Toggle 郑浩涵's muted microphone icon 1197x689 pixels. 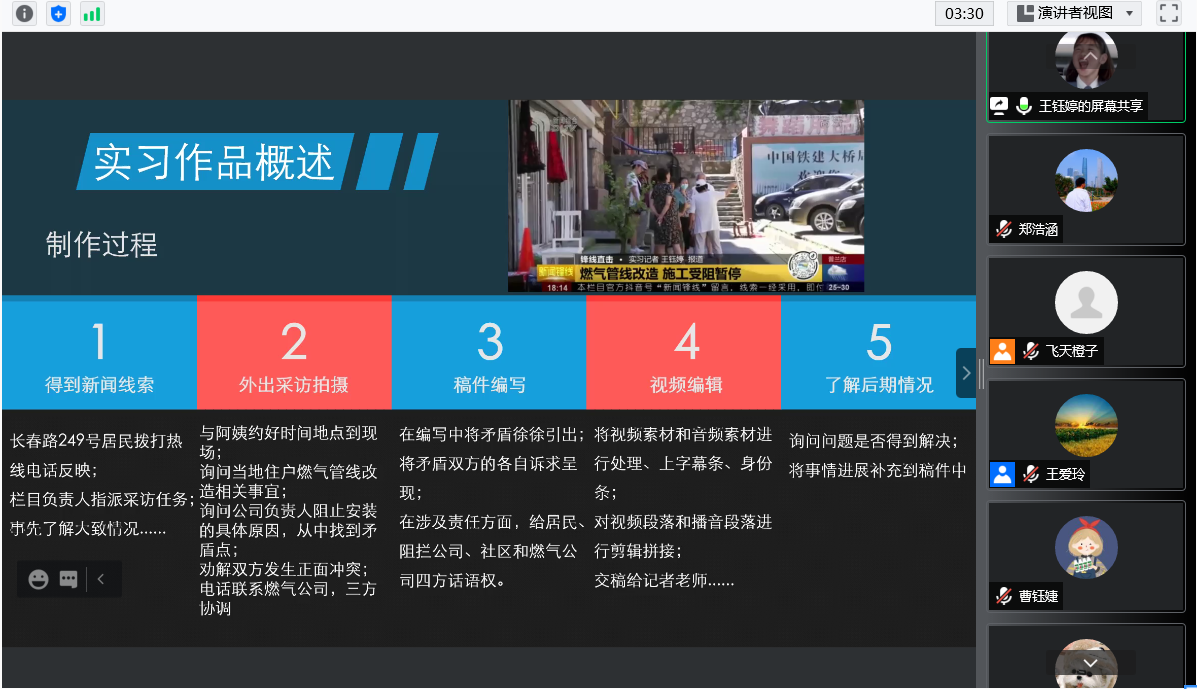pos(1003,229)
